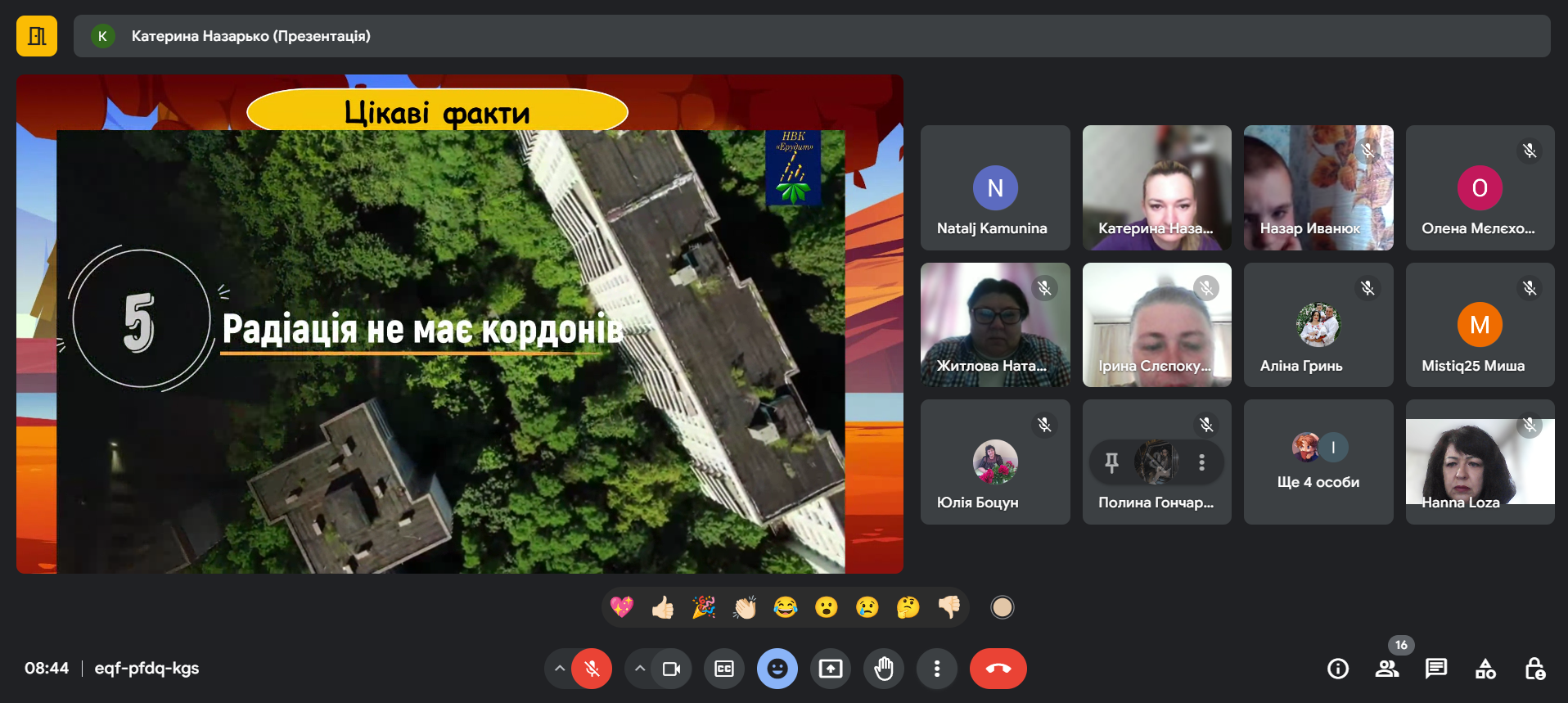The width and height of the screenshot is (1568, 703).
Task: Unmute your microphone
Action: [x=592, y=669]
